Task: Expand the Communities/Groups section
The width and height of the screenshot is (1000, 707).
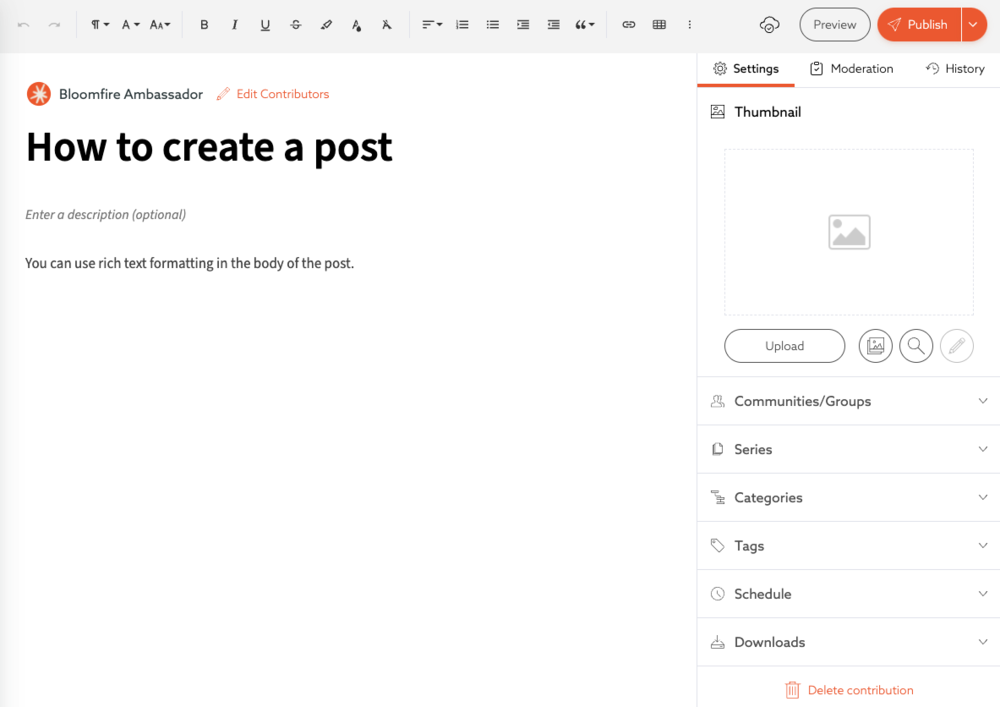Action: pos(849,402)
